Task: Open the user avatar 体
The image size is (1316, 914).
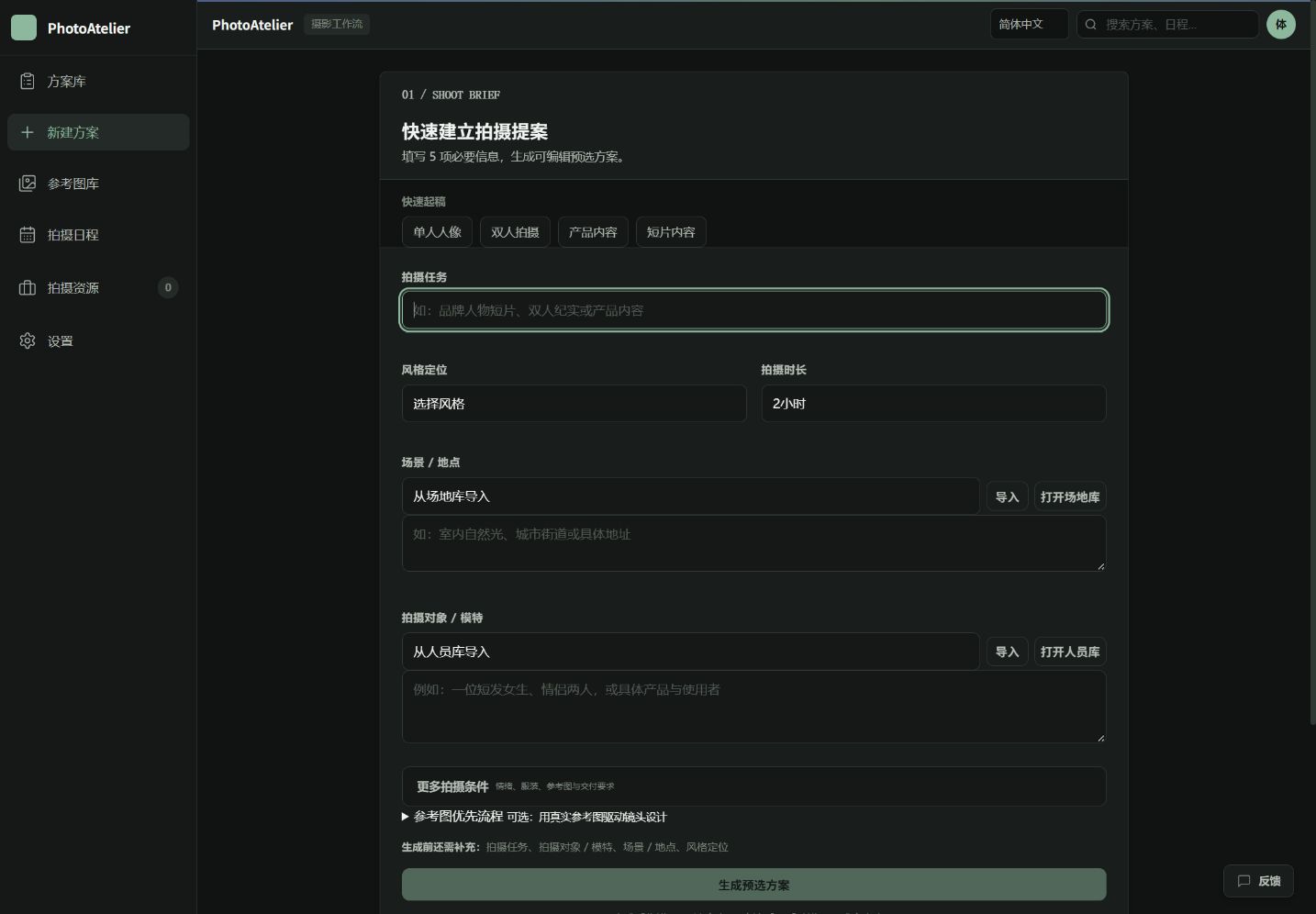Action: click(x=1281, y=25)
